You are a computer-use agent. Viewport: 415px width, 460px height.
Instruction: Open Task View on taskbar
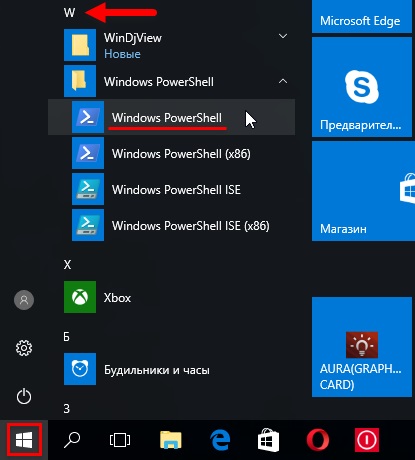coord(120,440)
